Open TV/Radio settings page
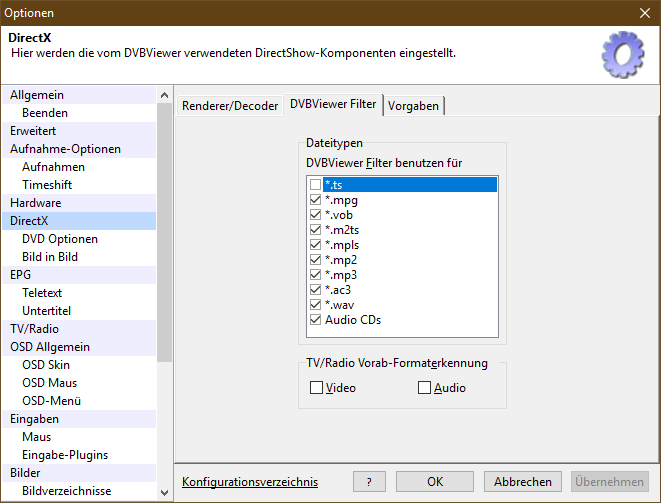 tap(79, 329)
